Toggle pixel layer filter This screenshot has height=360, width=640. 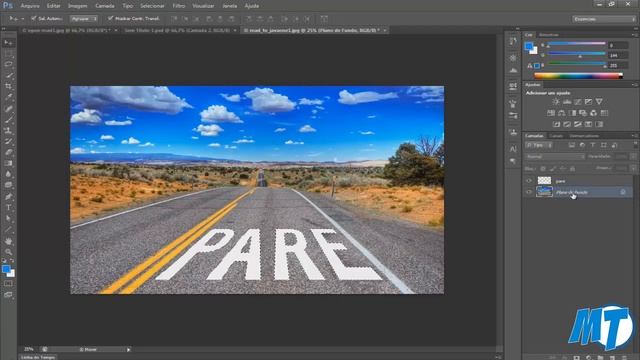click(x=571, y=145)
